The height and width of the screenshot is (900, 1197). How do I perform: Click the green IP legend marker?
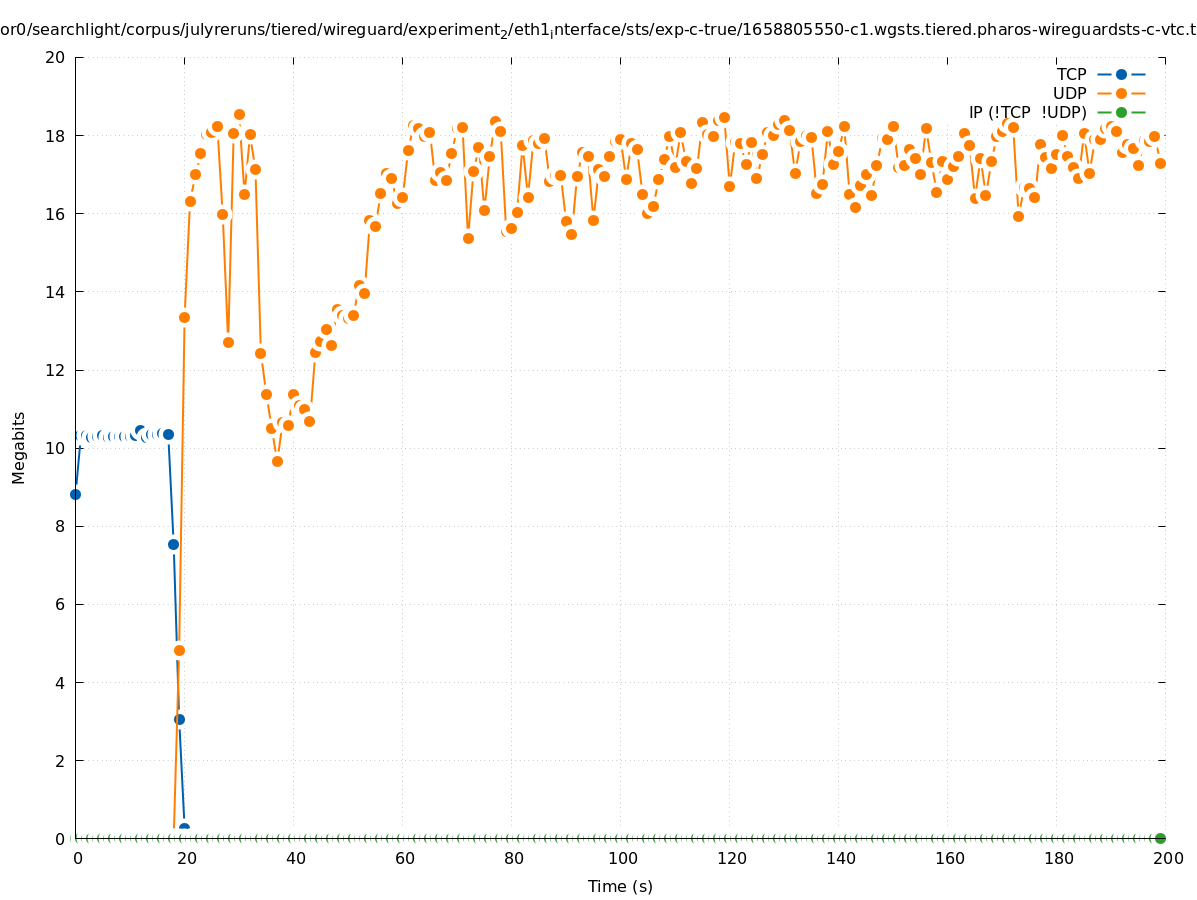click(x=1121, y=112)
